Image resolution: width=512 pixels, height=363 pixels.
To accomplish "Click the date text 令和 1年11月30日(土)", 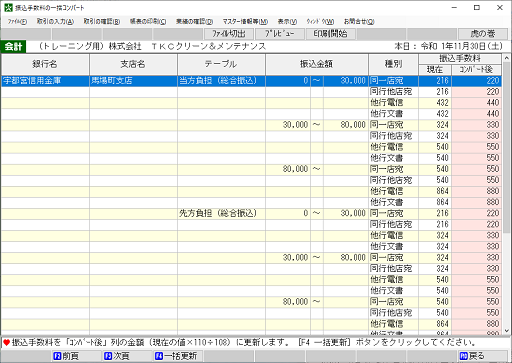I will [461, 46].
